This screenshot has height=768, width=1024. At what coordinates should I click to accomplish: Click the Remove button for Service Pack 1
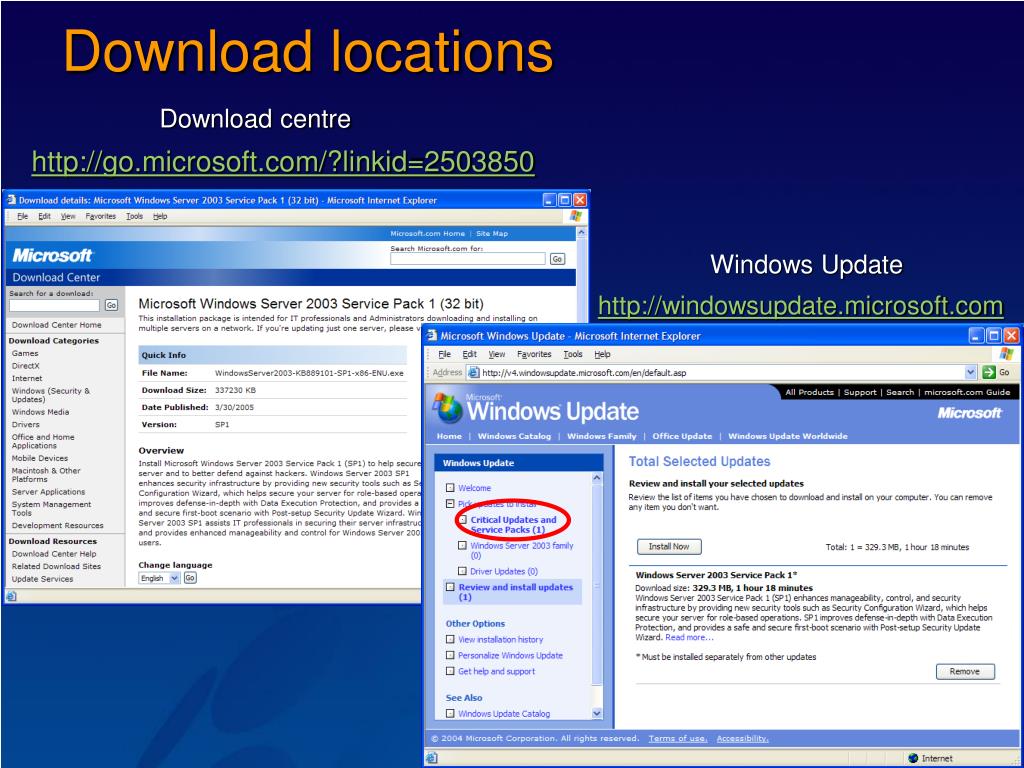965,671
